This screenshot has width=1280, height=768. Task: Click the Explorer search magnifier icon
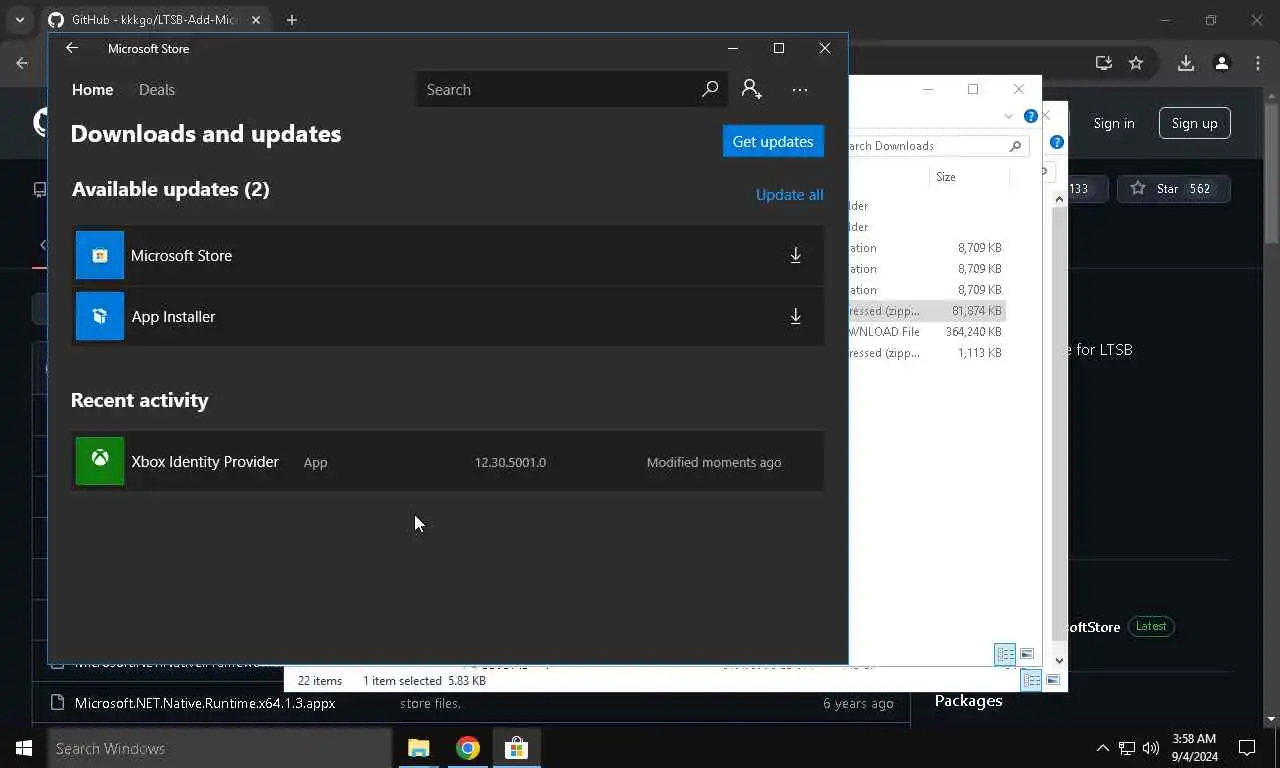[1015, 146]
